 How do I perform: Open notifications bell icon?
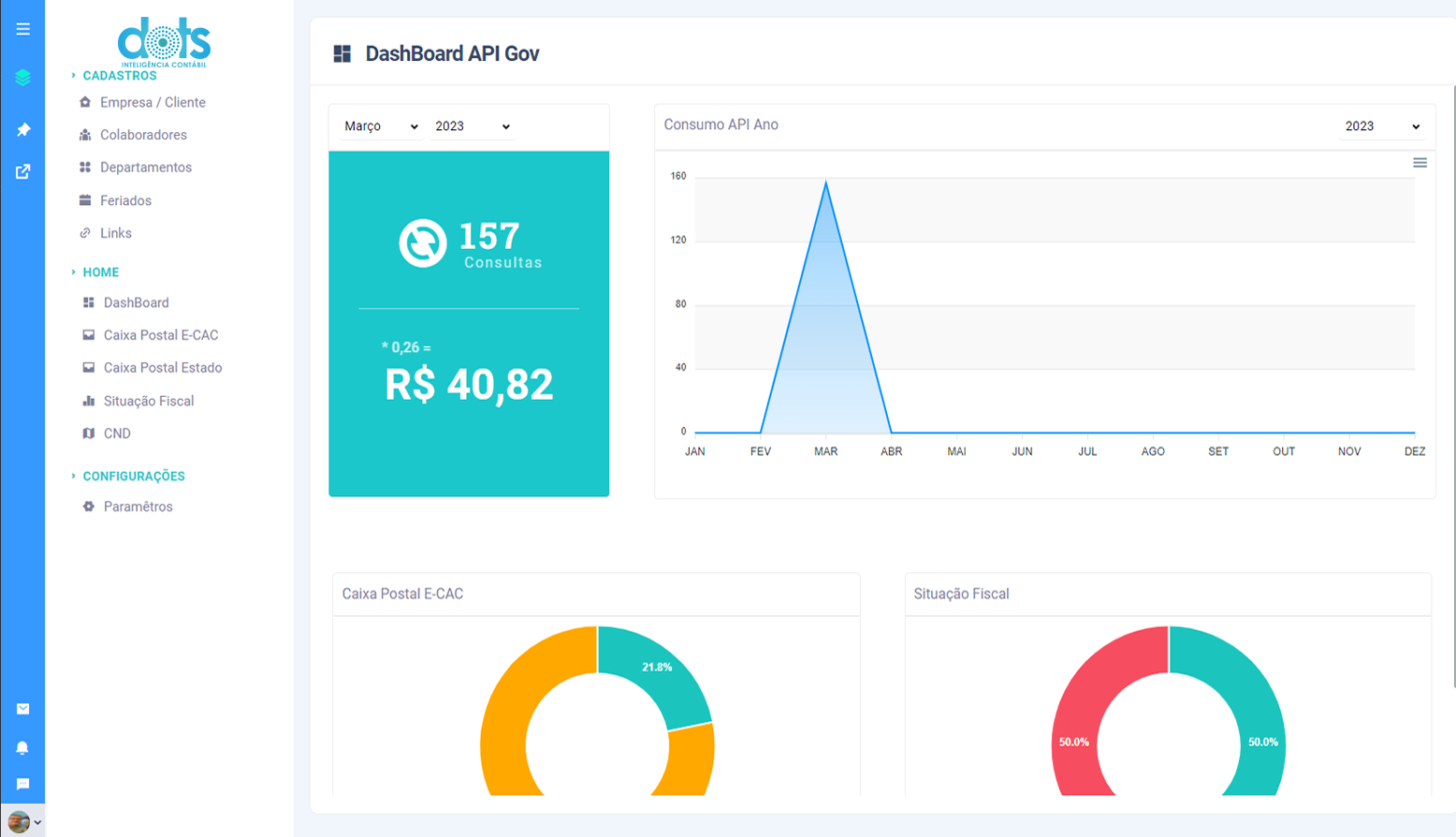[x=22, y=747]
